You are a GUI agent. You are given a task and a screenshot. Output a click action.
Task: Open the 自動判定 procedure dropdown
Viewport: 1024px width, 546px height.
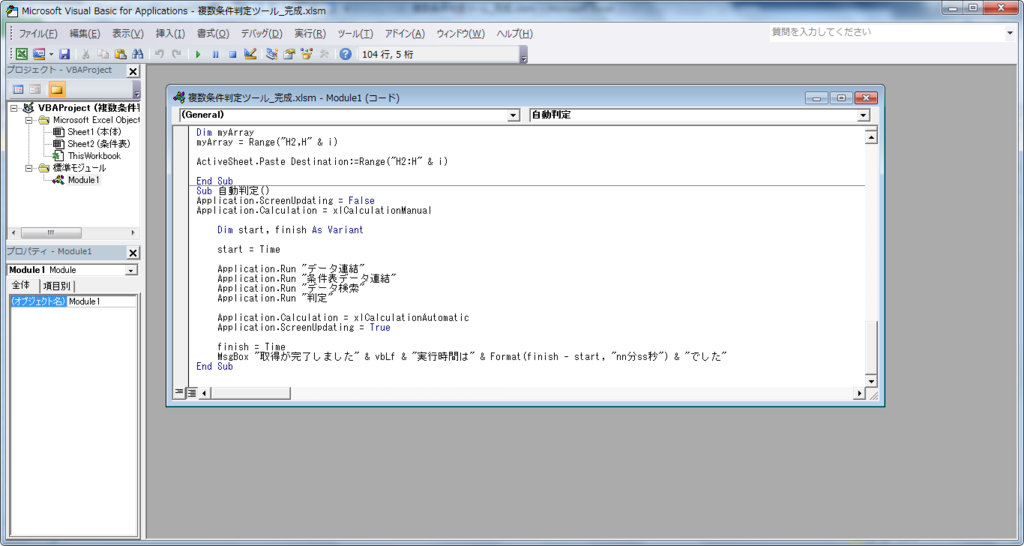click(863, 116)
